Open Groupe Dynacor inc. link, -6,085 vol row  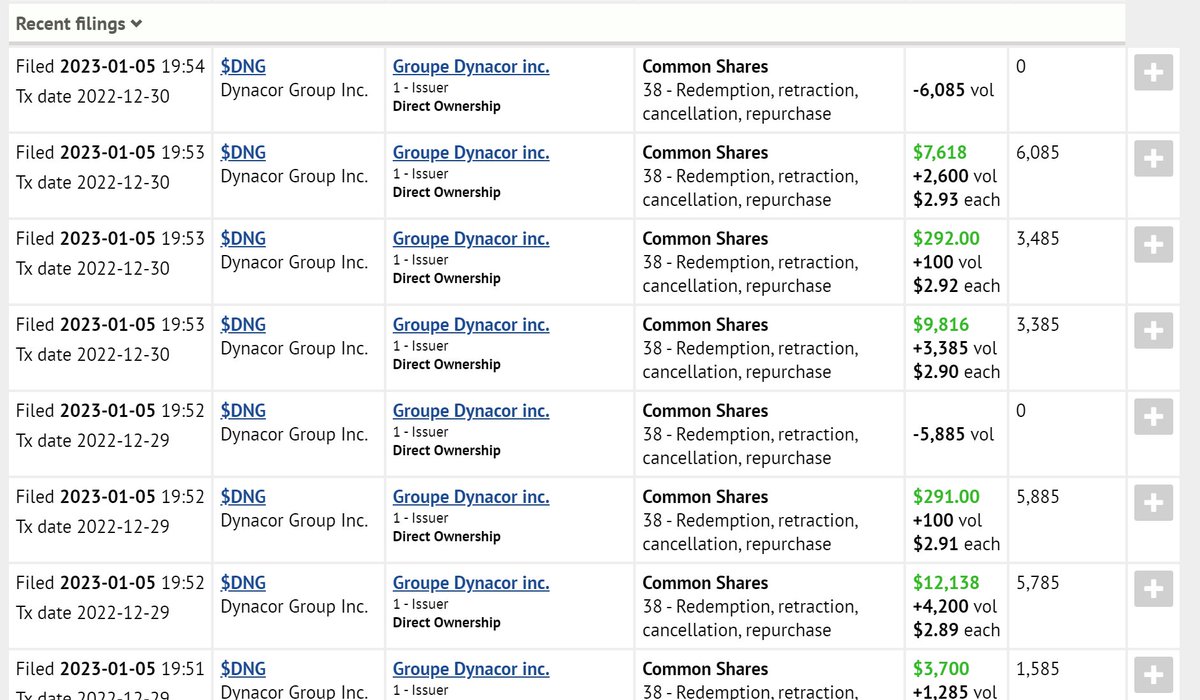pos(471,67)
